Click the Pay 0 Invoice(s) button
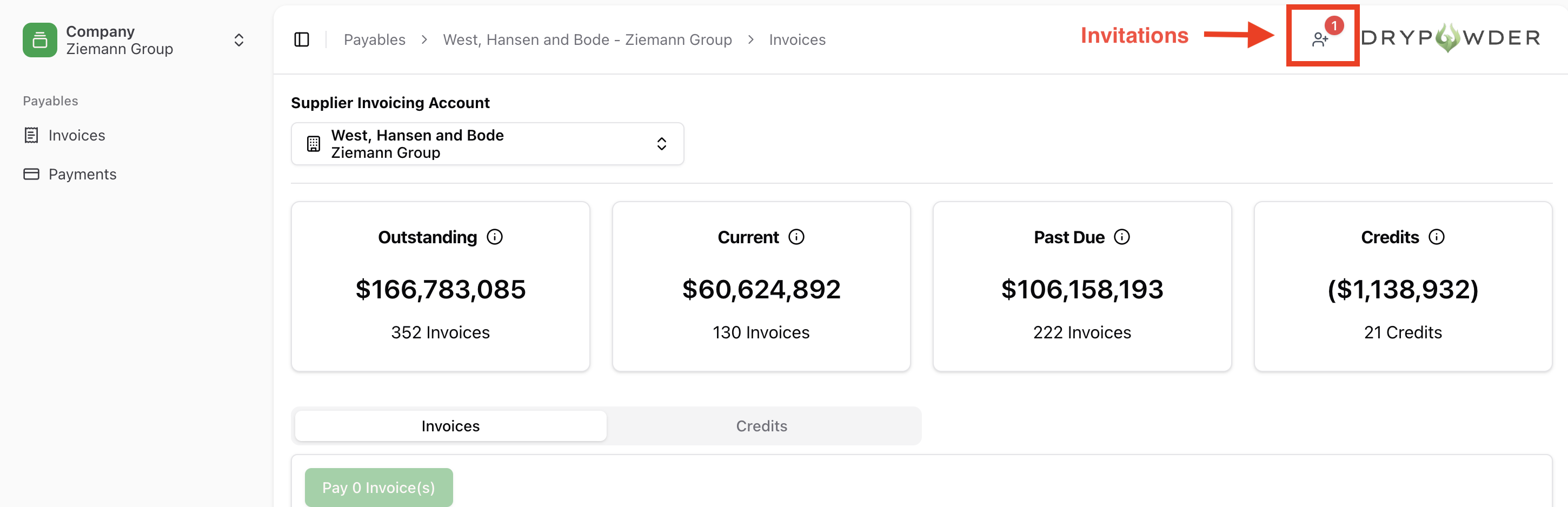1568x507 pixels. [x=378, y=487]
